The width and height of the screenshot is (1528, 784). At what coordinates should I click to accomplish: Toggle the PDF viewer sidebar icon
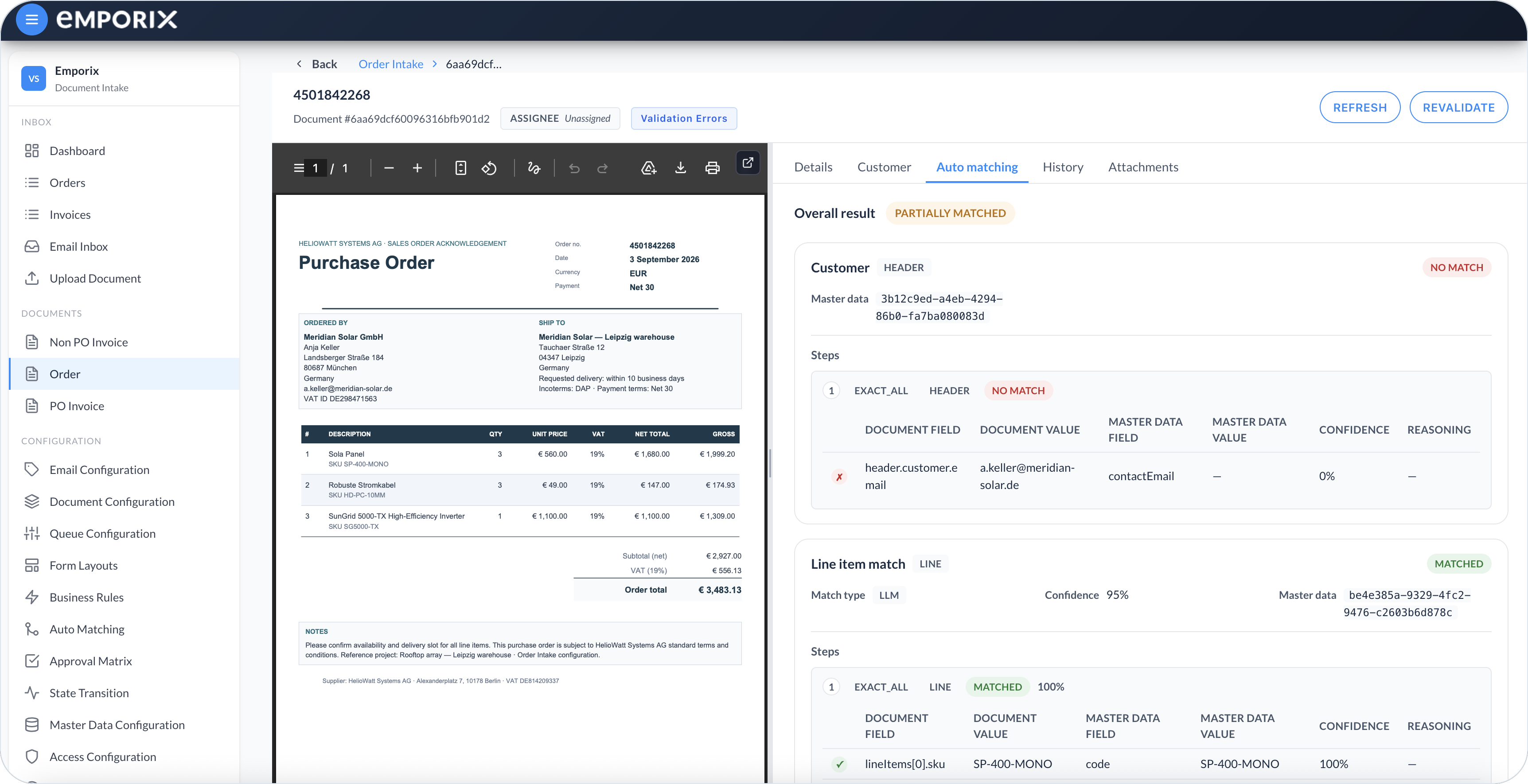pos(298,168)
